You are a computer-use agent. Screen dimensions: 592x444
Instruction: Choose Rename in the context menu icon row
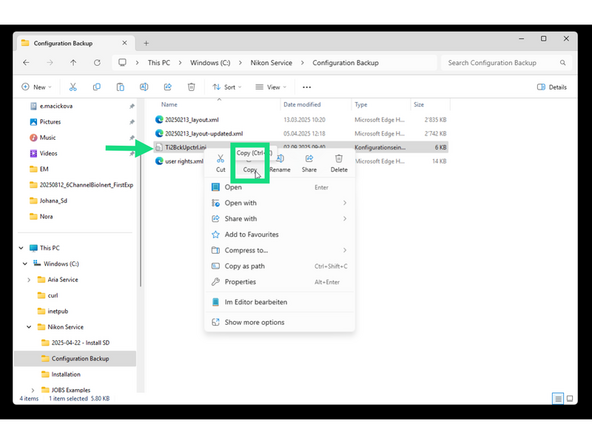280,164
